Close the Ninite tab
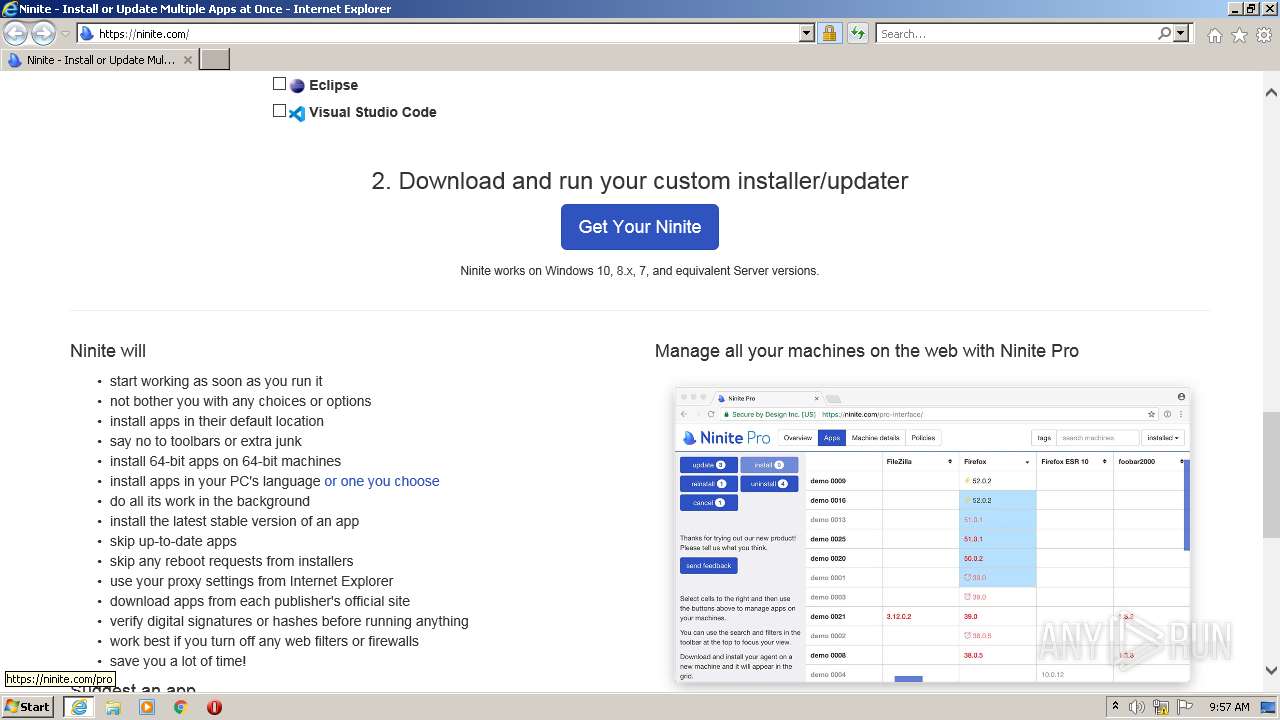1280x720 pixels. [188, 60]
